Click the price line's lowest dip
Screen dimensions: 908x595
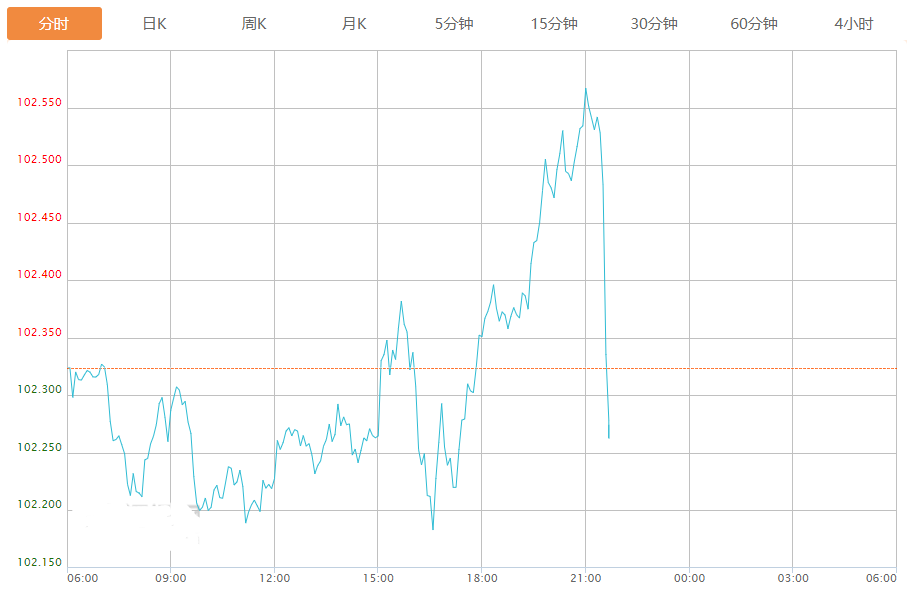coord(433,528)
